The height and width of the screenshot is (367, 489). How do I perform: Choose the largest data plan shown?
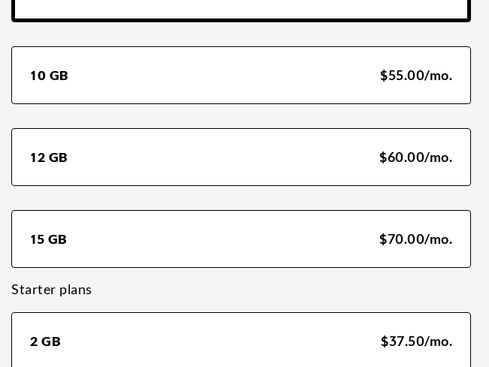click(x=241, y=239)
